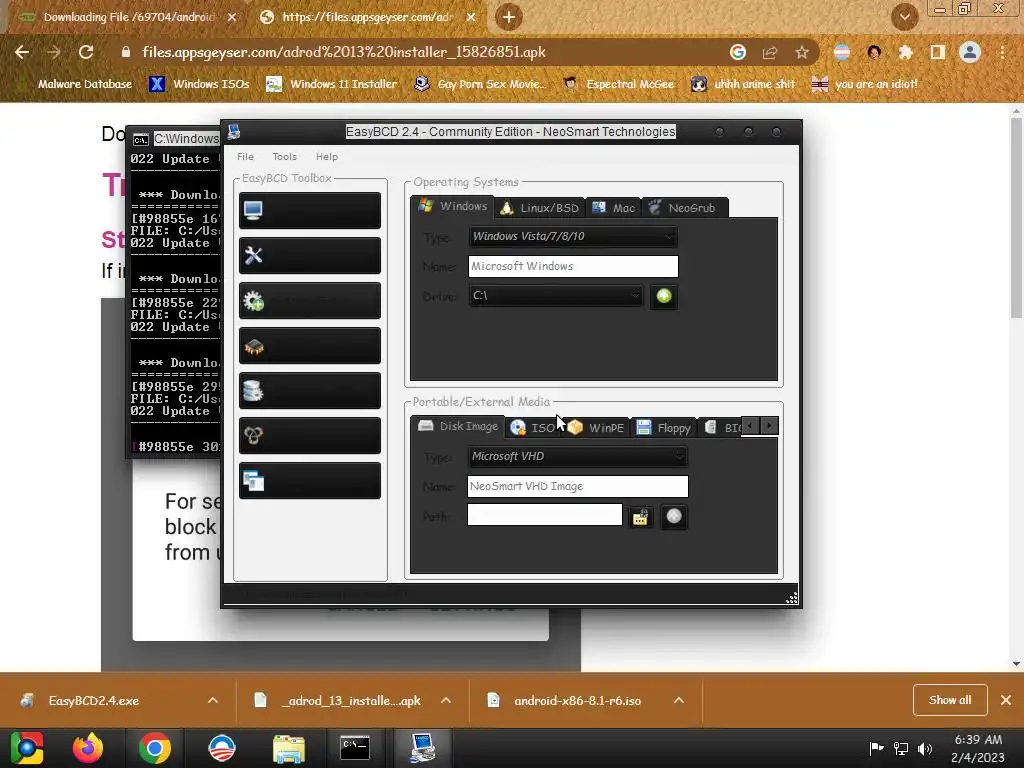
Task: Click the Name field containing Microsoft Windows
Action: pos(573,266)
